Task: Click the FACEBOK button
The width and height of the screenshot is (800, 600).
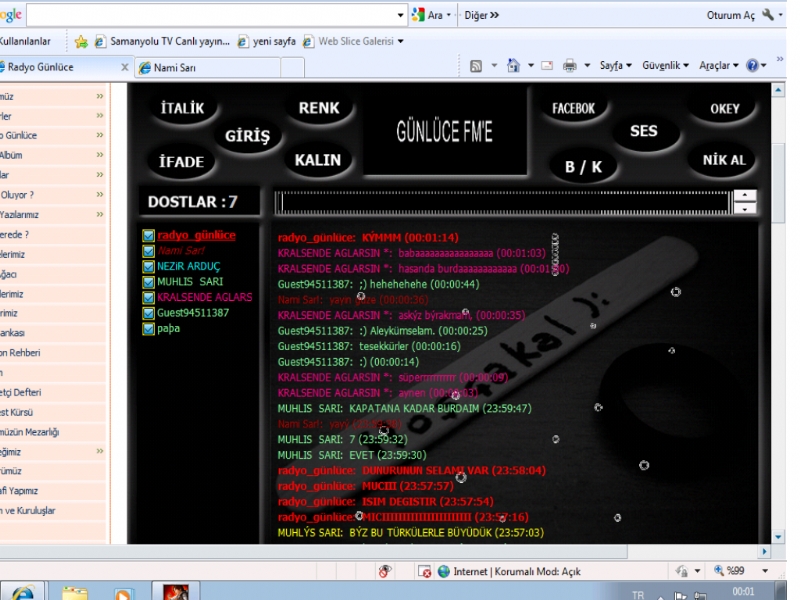Action: click(573, 108)
